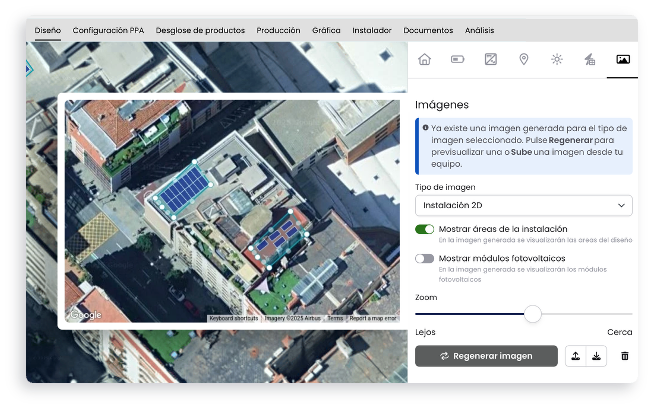Select the solar structure icon

[x=590, y=60]
